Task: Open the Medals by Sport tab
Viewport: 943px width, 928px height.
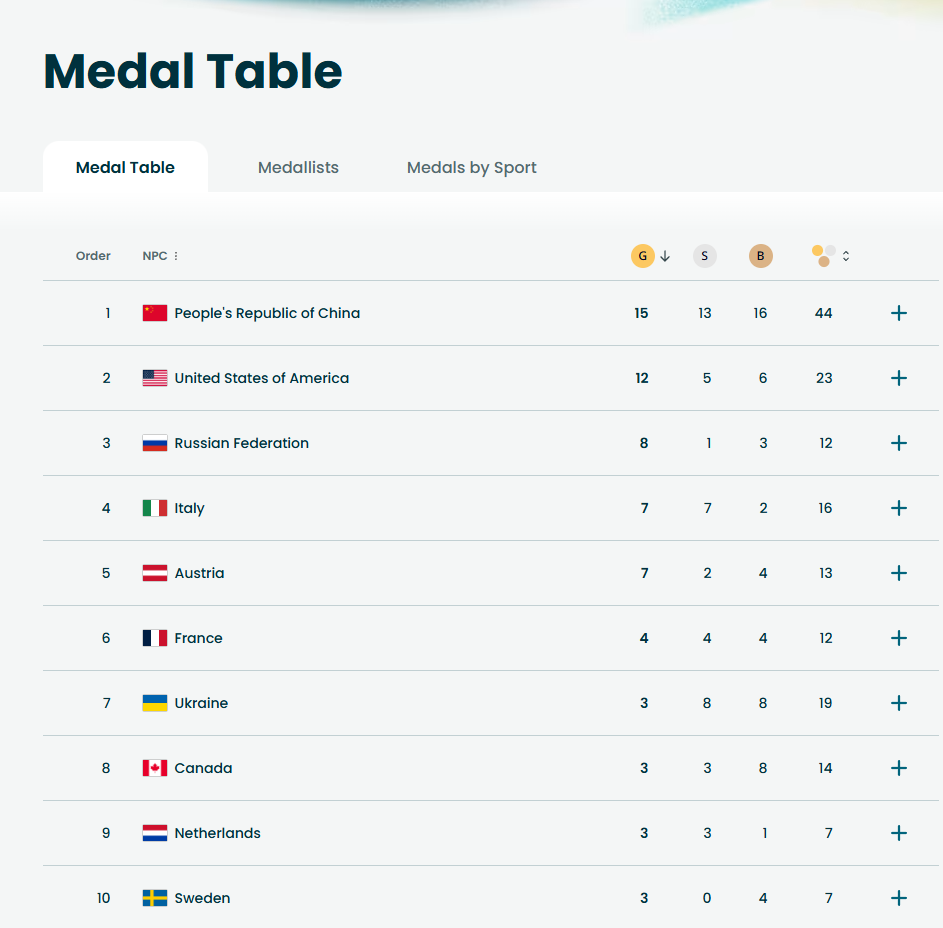Action: point(471,167)
